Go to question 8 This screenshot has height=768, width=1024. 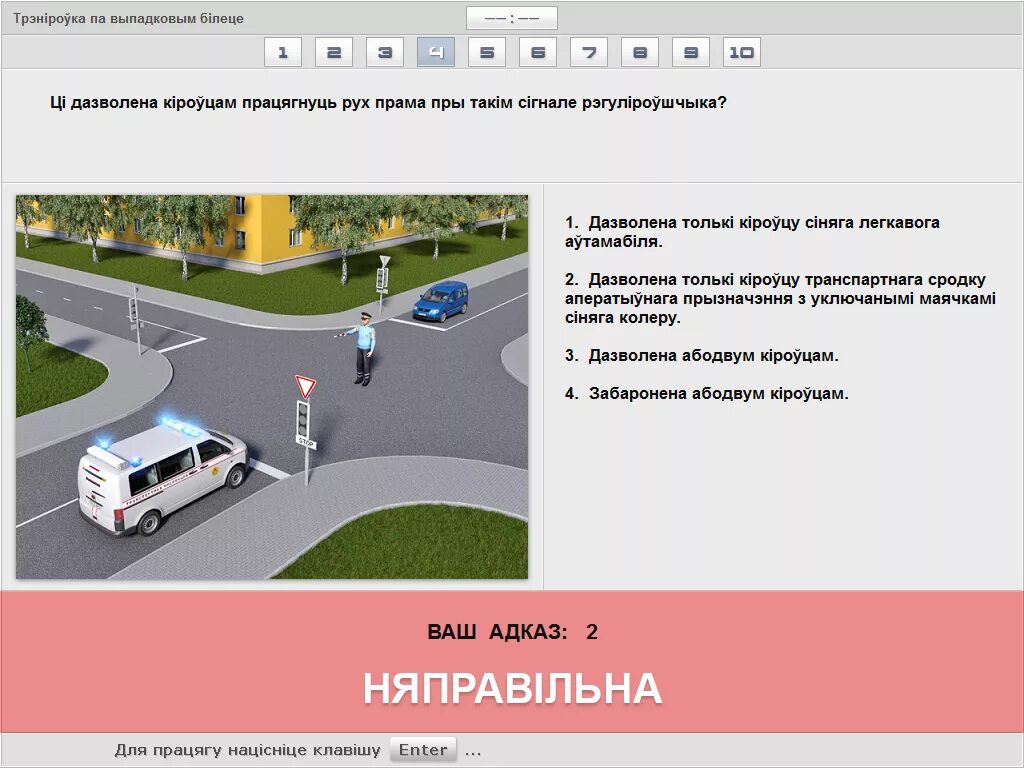[x=639, y=52]
